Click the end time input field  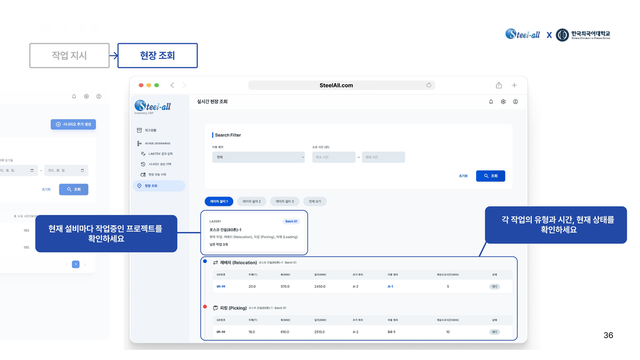tap(383, 157)
